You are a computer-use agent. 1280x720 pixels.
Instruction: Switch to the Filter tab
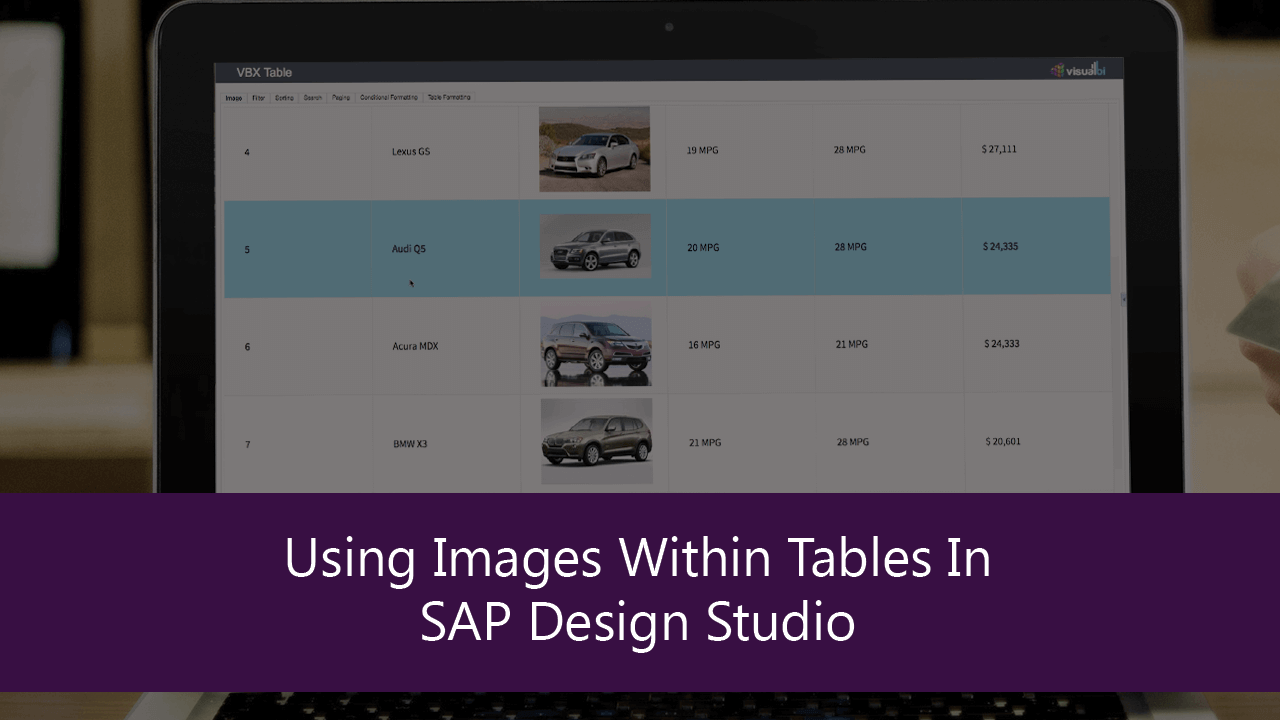point(259,97)
